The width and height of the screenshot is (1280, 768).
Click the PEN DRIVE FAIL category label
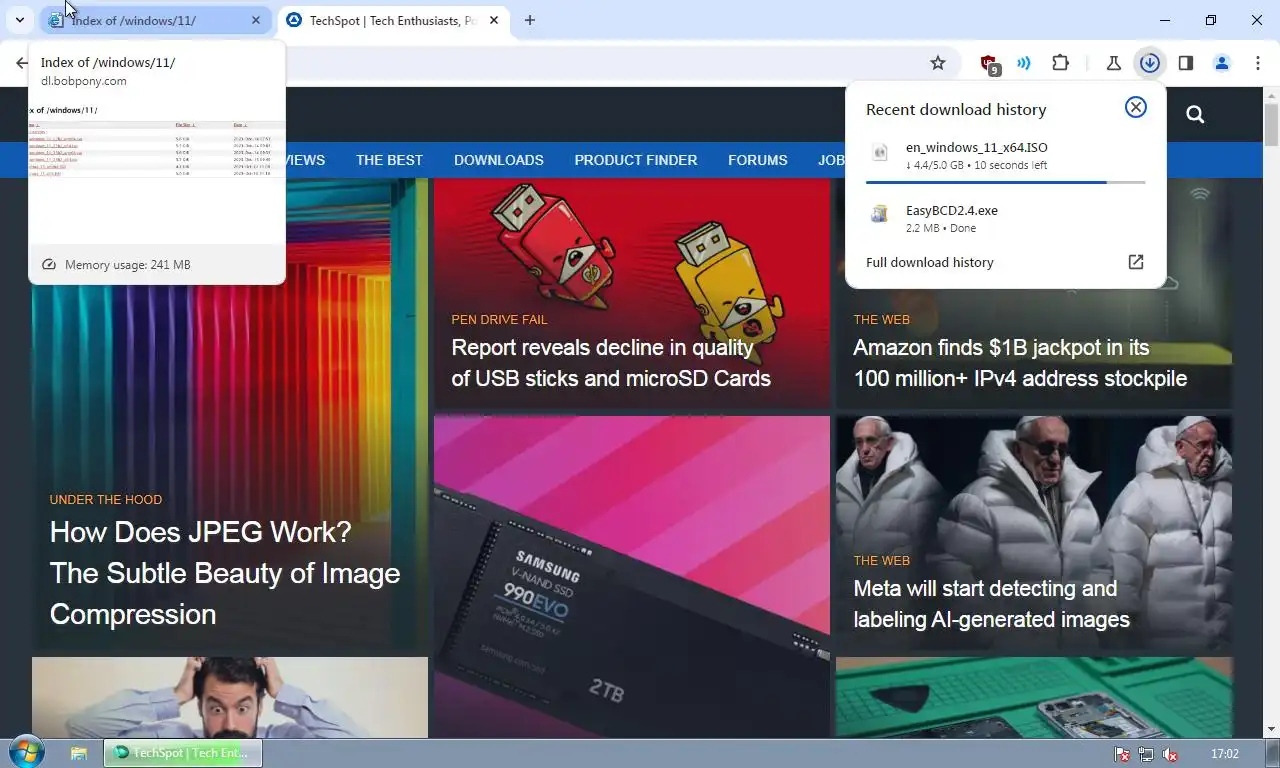pyautogui.click(x=499, y=320)
